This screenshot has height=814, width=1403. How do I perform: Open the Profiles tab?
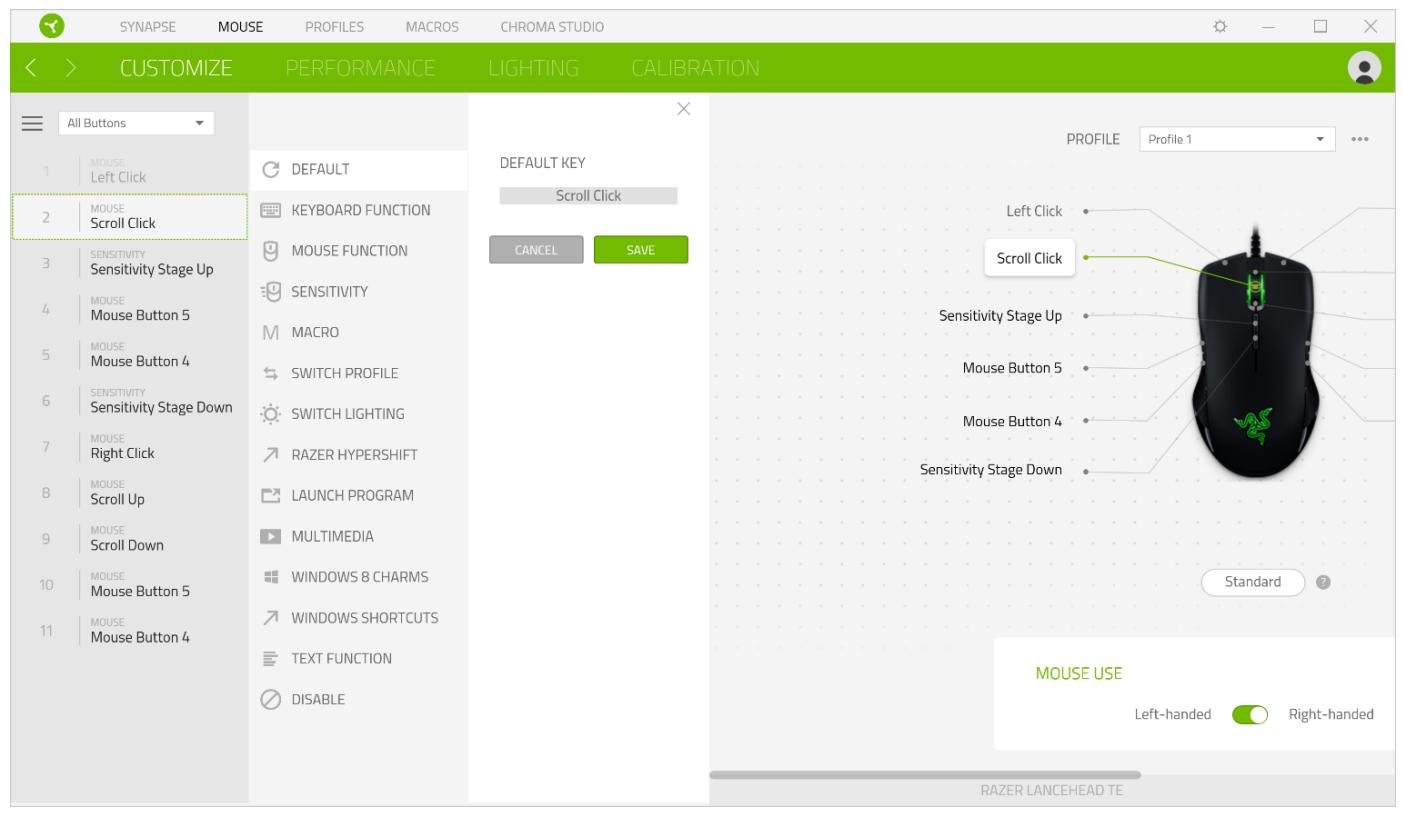334,26
